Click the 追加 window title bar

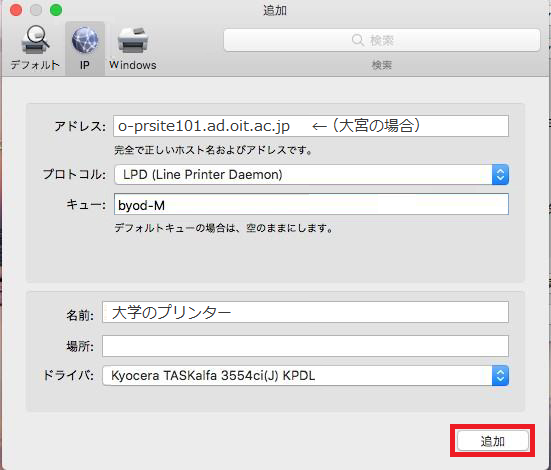pyautogui.click(x=275, y=10)
